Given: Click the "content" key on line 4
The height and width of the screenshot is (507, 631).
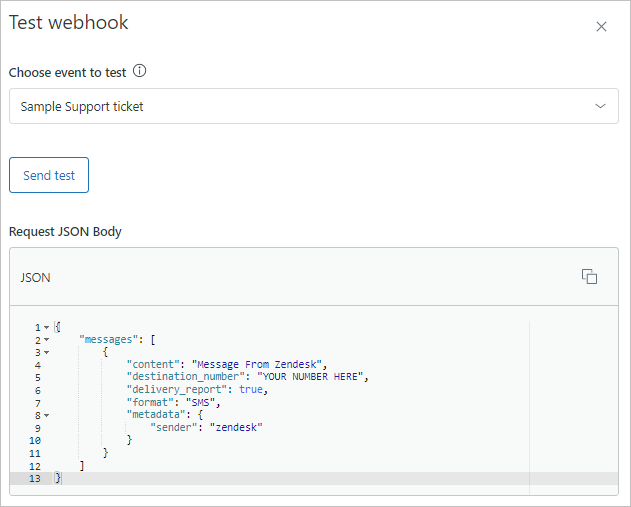Looking at the screenshot, I should click(x=153, y=365).
